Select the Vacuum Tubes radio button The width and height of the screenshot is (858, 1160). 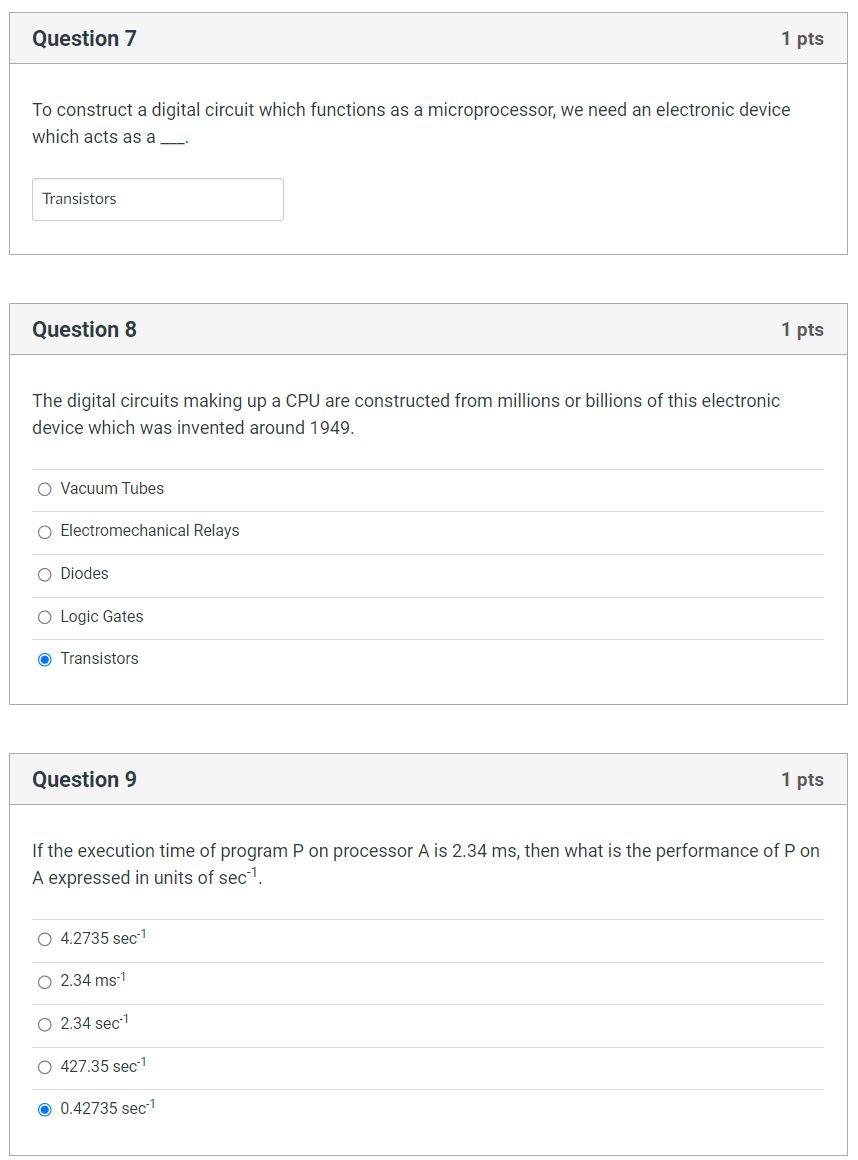pos(44,489)
